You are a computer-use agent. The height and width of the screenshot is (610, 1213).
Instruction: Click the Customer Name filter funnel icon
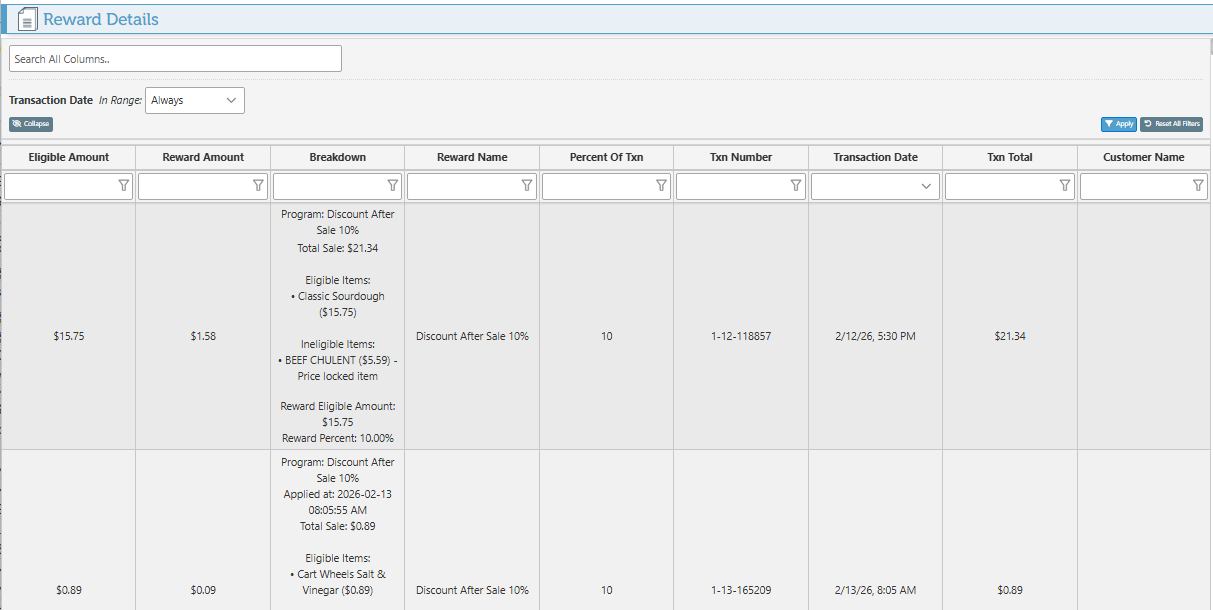point(1198,185)
